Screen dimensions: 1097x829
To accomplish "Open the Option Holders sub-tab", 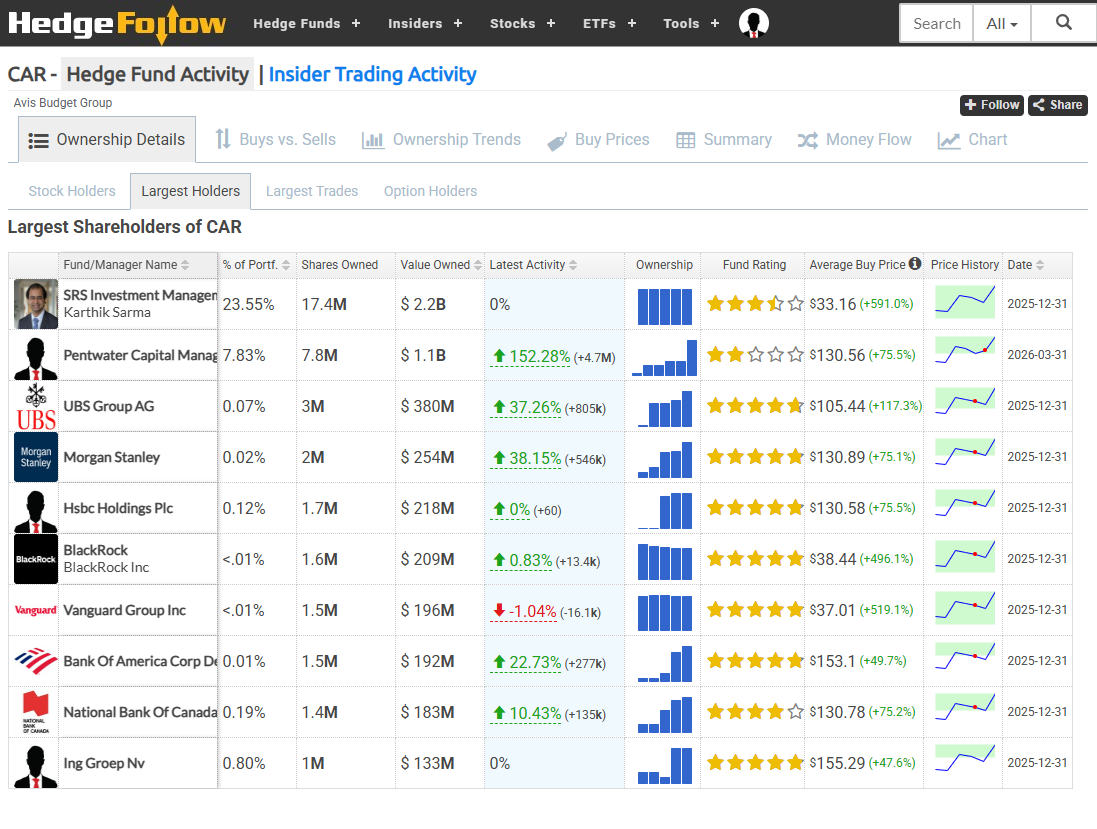I will [430, 191].
